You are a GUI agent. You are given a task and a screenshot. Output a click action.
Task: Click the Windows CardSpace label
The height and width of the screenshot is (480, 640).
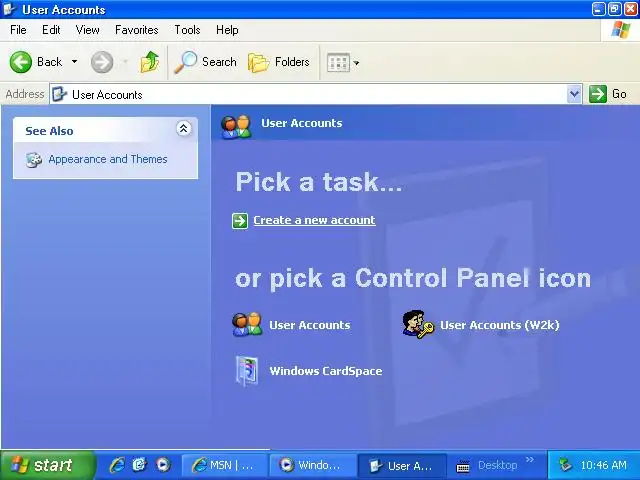(x=326, y=371)
